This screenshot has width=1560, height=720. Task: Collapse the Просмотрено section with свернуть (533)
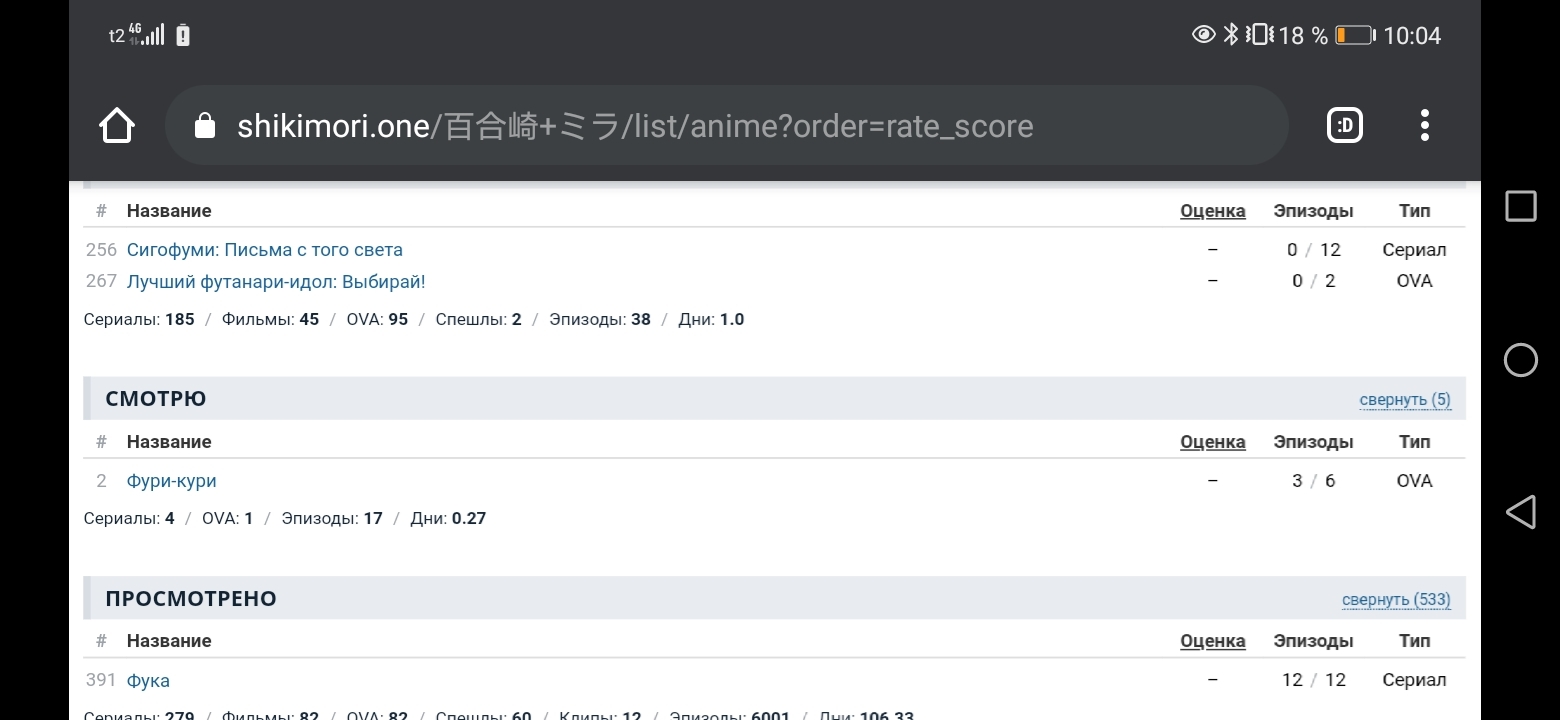pos(1396,600)
